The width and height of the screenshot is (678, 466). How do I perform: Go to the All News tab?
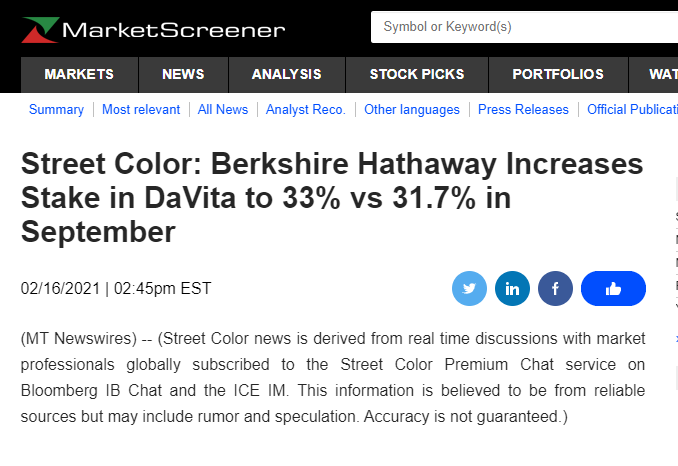[223, 110]
